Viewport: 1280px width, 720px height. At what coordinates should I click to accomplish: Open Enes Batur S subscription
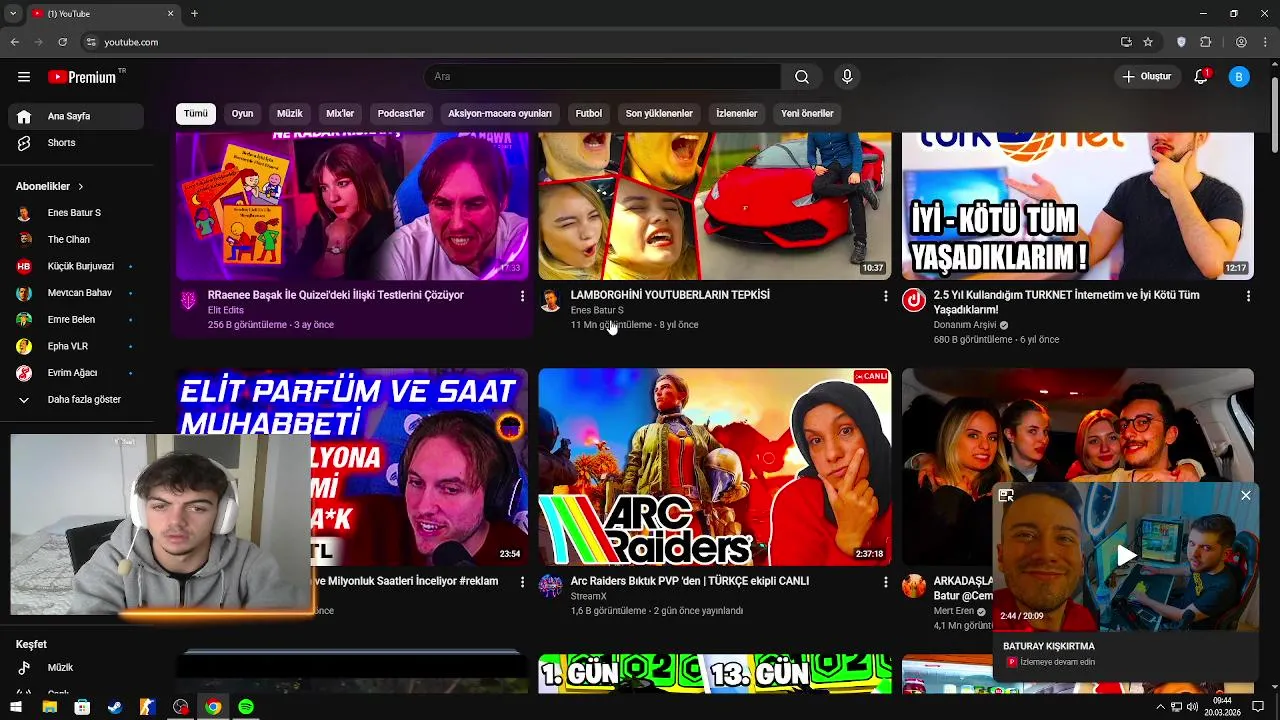tap(76, 213)
